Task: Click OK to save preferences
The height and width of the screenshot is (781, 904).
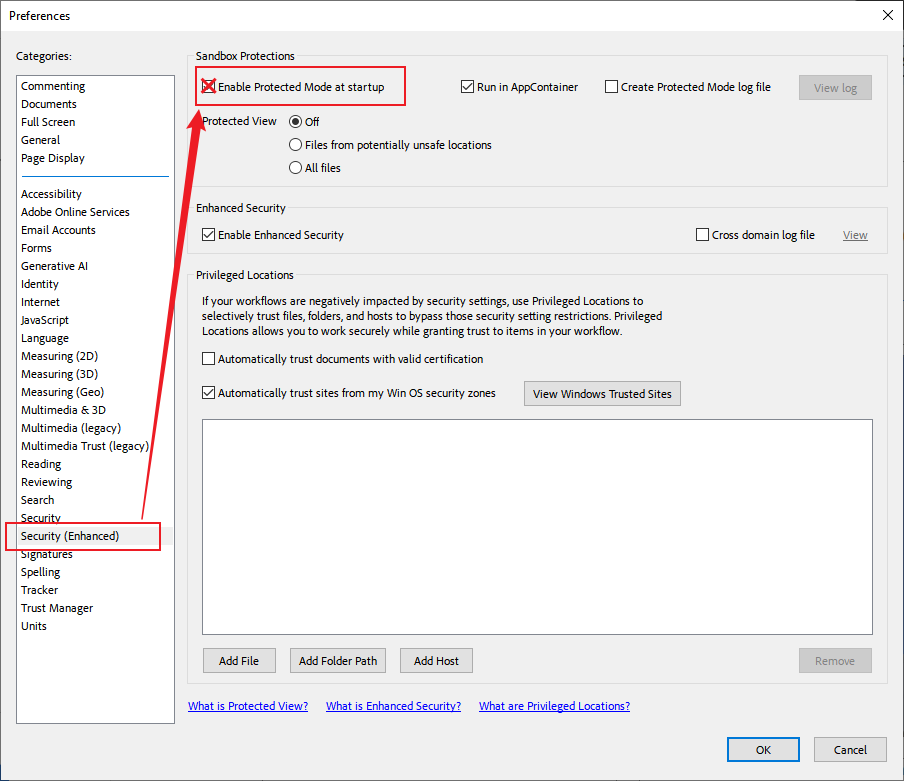Action: [763, 749]
